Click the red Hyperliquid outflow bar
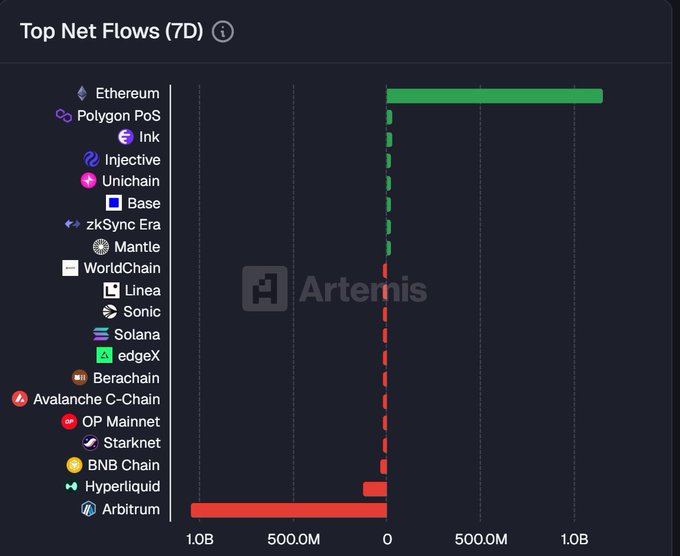This screenshot has width=680, height=556. coord(375,488)
